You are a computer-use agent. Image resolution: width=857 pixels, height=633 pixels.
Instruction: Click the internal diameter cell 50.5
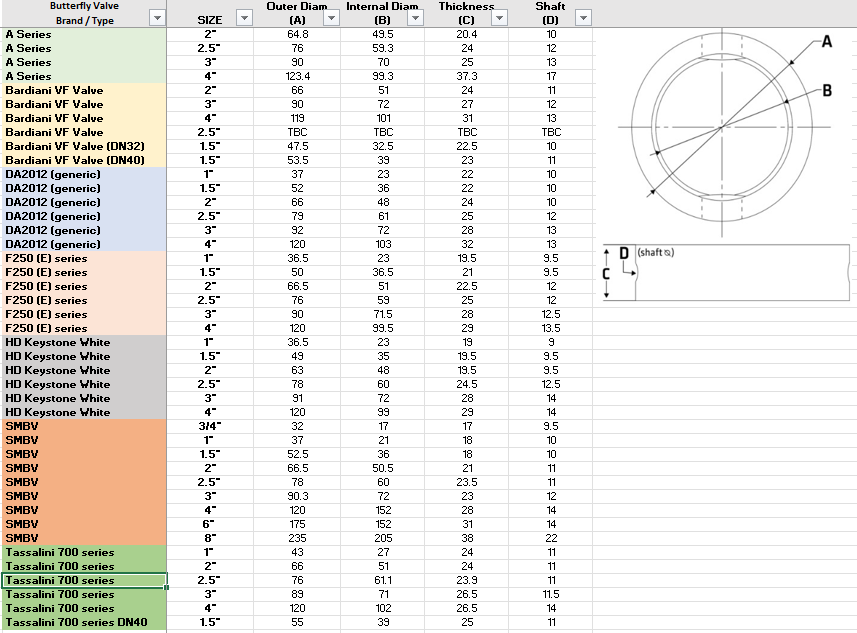click(x=383, y=468)
